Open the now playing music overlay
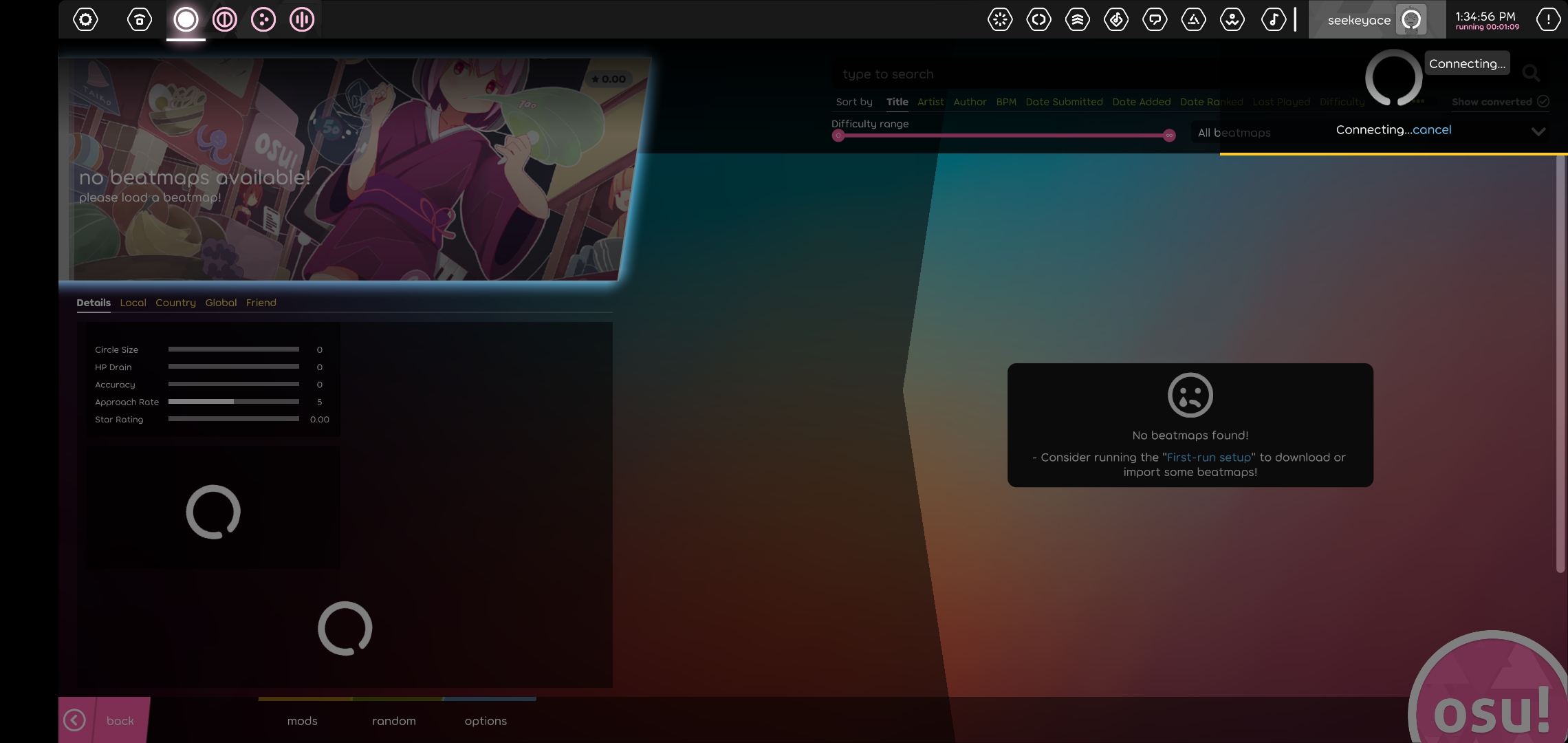1568x743 pixels. tap(1274, 19)
